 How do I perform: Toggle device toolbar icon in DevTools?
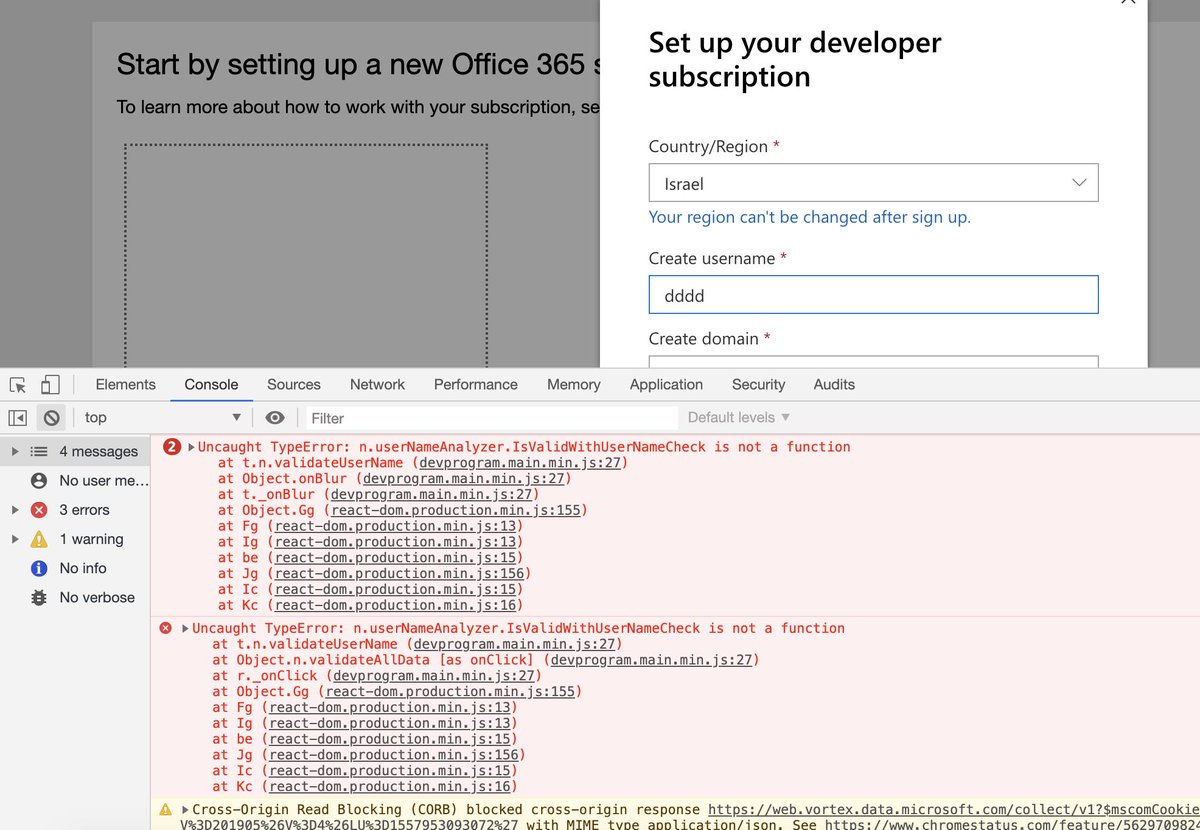[50, 385]
